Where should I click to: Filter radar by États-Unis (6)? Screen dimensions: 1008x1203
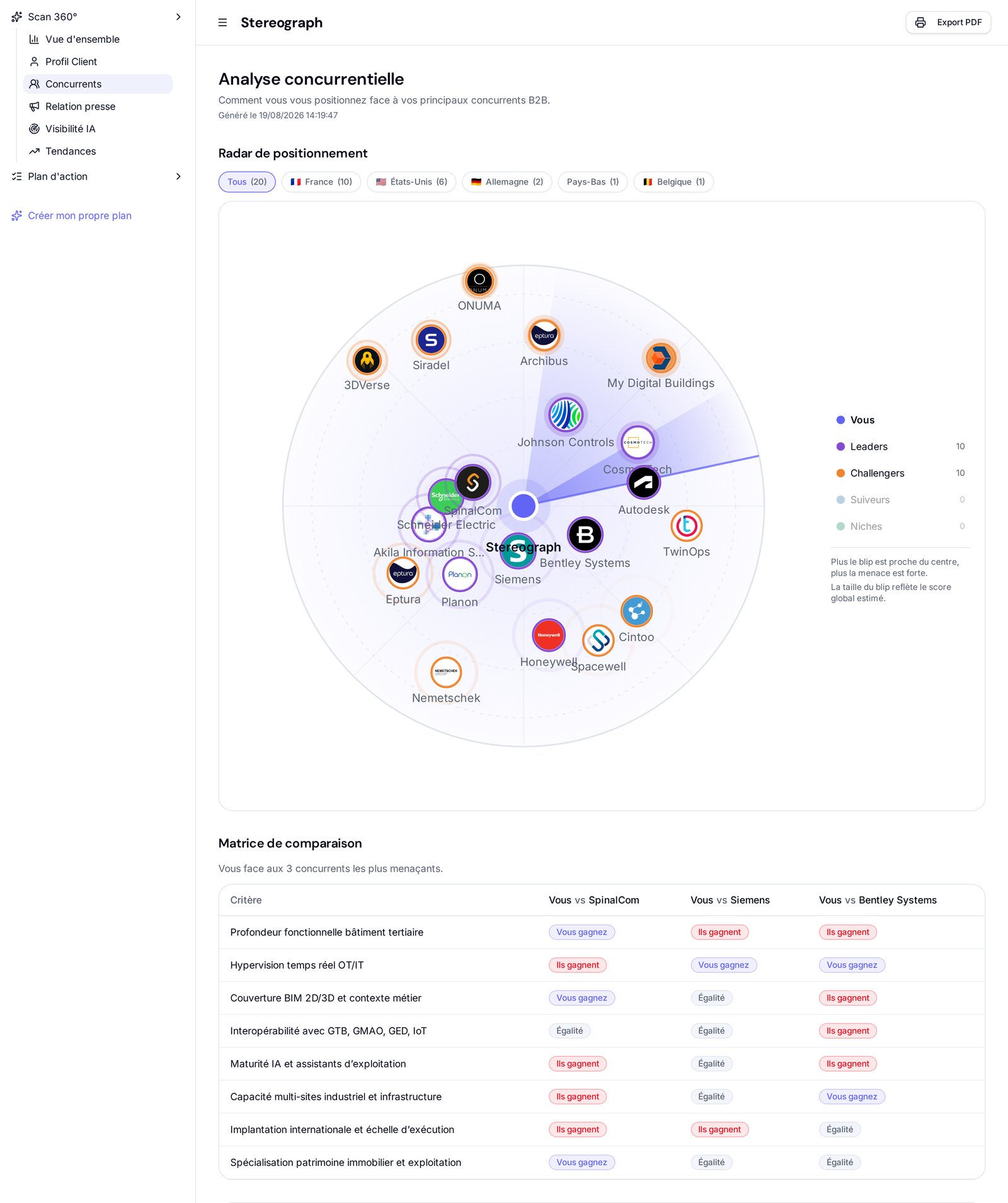pos(411,182)
